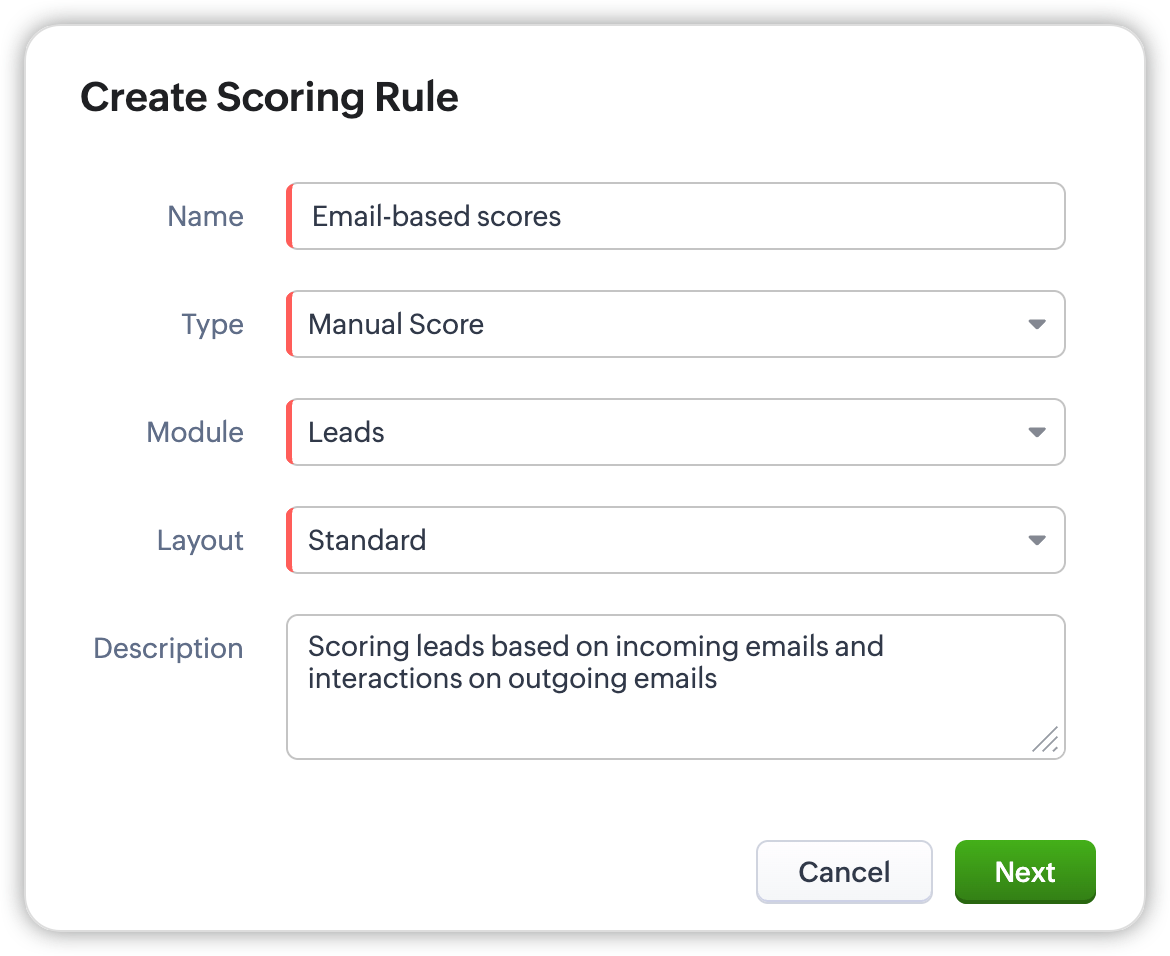Click the Type dropdown arrow icon
The image size is (1170, 956).
(1037, 324)
